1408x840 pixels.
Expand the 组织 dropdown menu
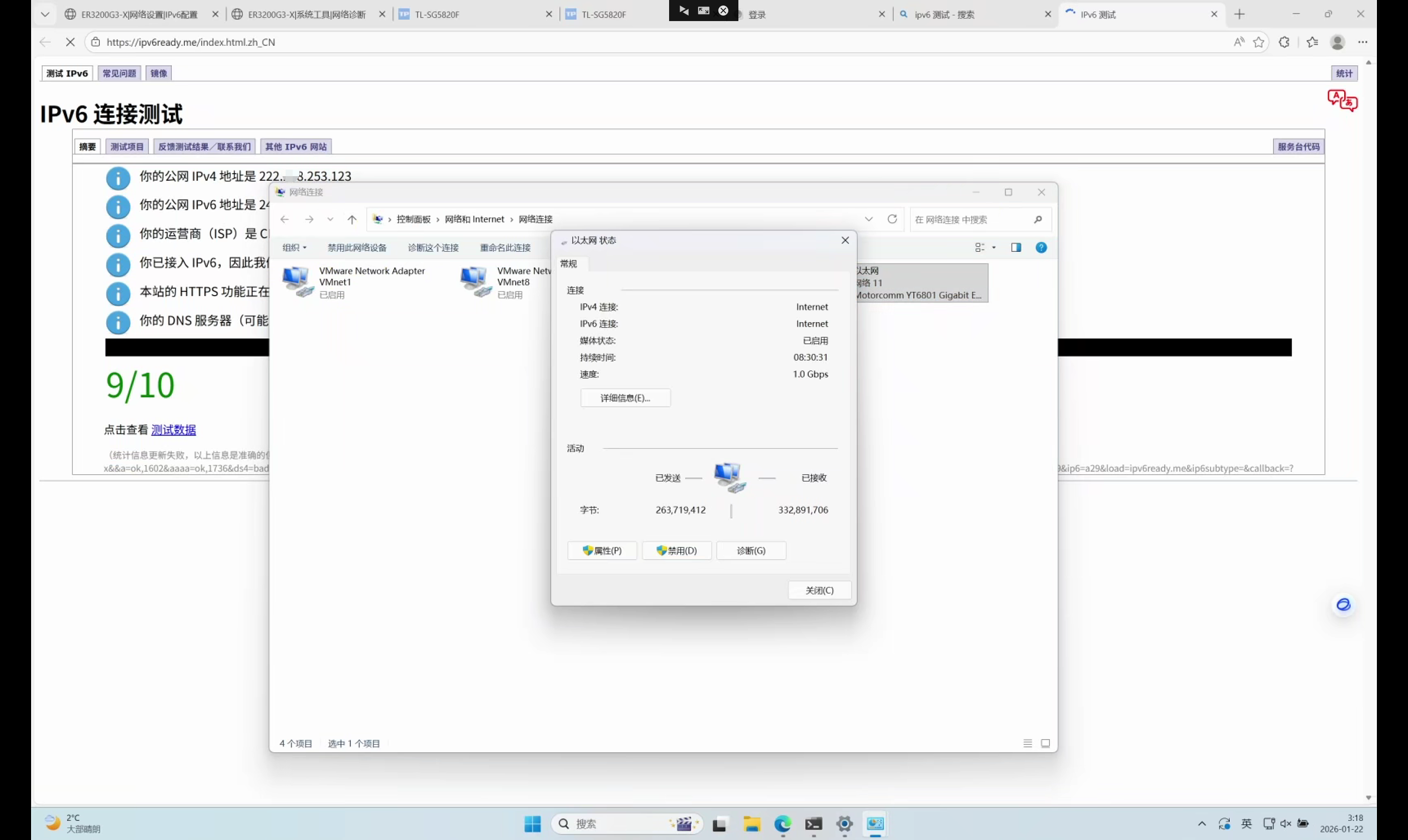pyautogui.click(x=294, y=247)
